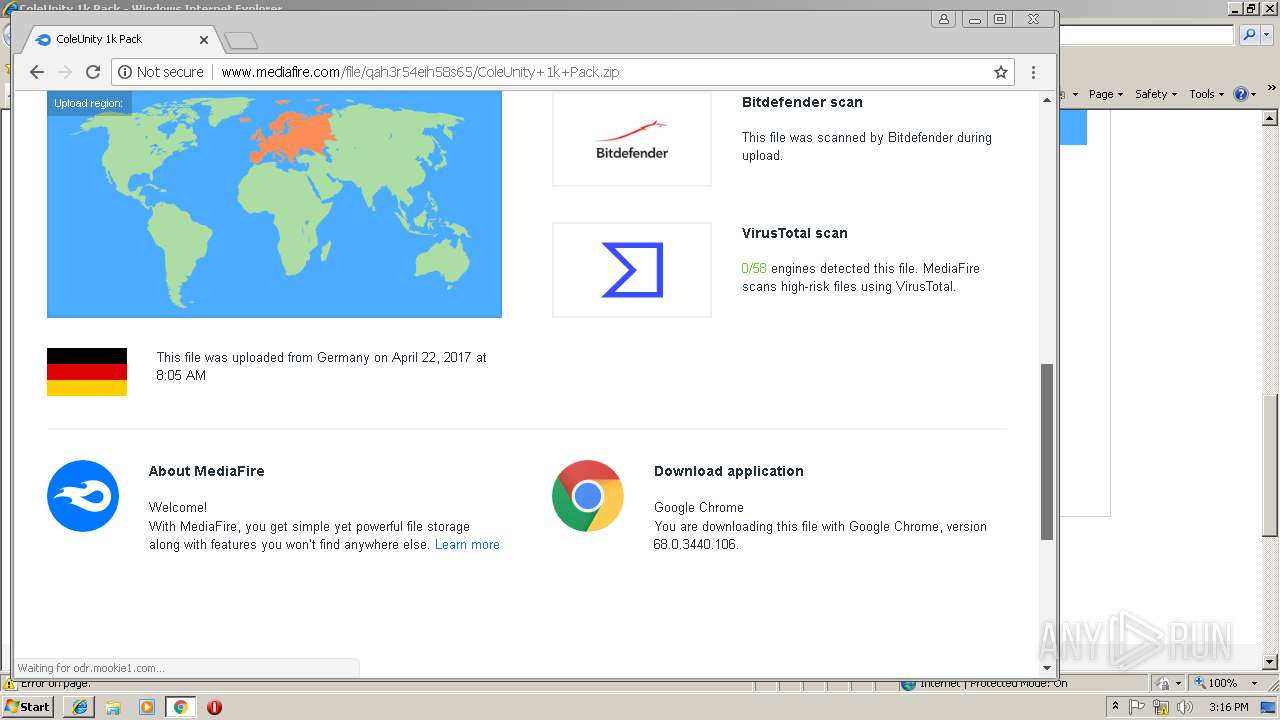Reload the MediaFire page
This screenshot has width=1280, height=720.
coord(93,72)
